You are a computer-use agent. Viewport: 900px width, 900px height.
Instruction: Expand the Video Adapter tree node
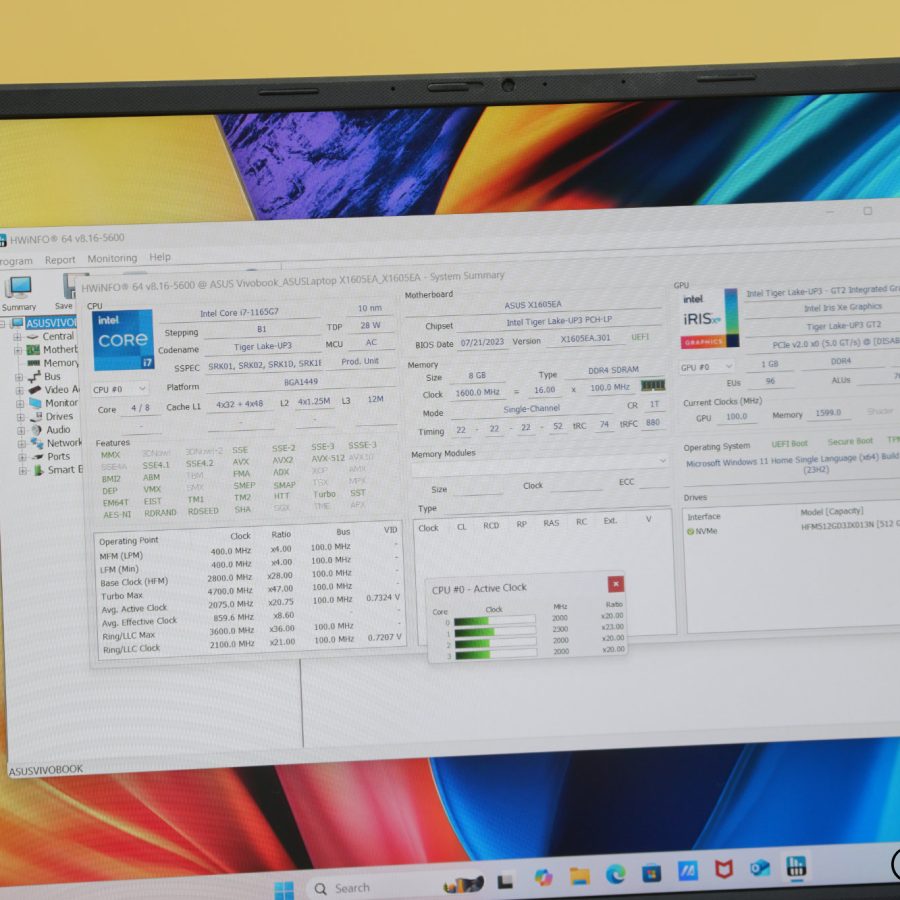click(x=20, y=390)
